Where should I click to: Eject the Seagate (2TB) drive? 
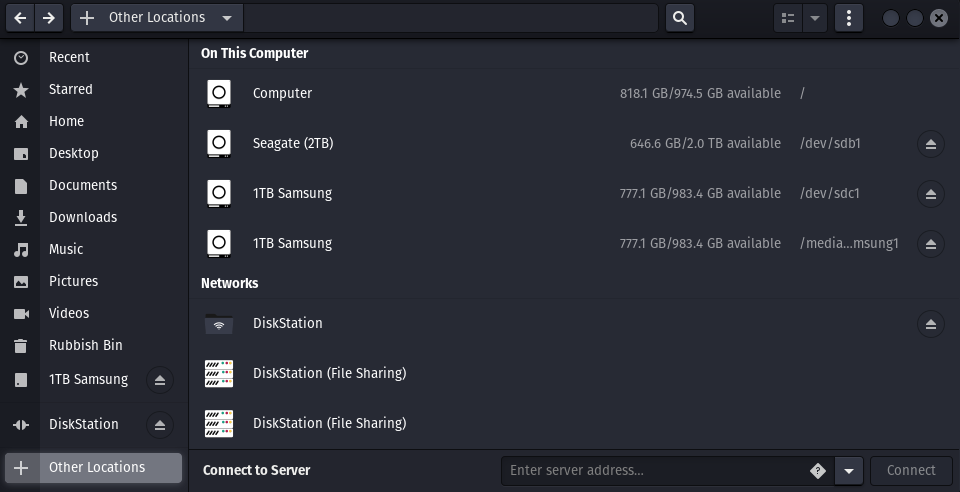[x=931, y=144]
